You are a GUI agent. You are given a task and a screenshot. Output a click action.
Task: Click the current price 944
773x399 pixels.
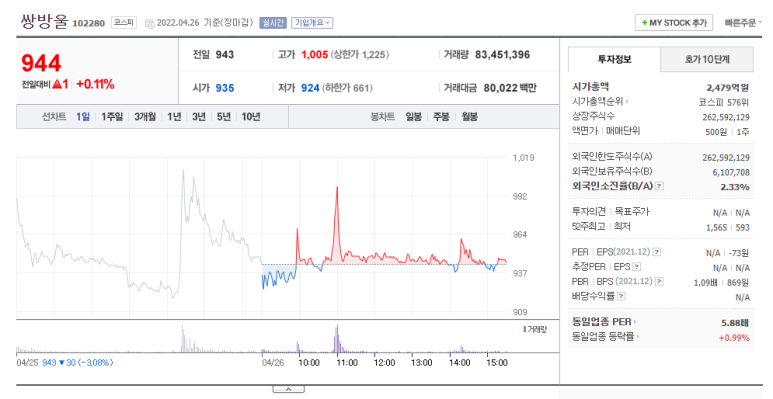pyautogui.click(x=41, y=63)
